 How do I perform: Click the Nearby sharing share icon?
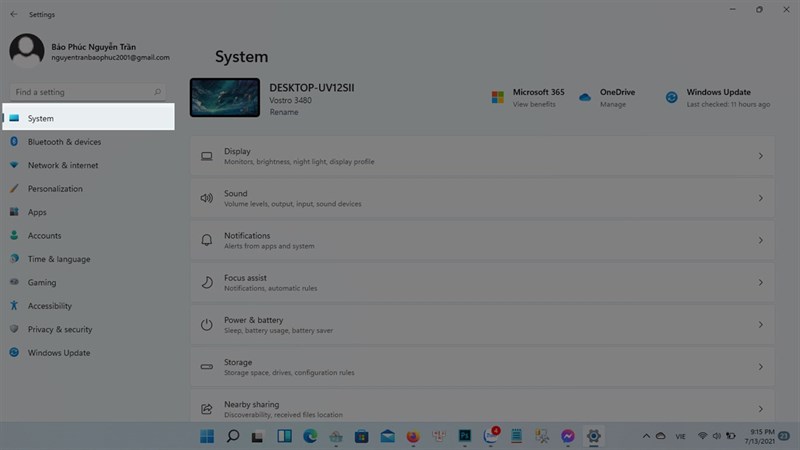tap(207, 409)
